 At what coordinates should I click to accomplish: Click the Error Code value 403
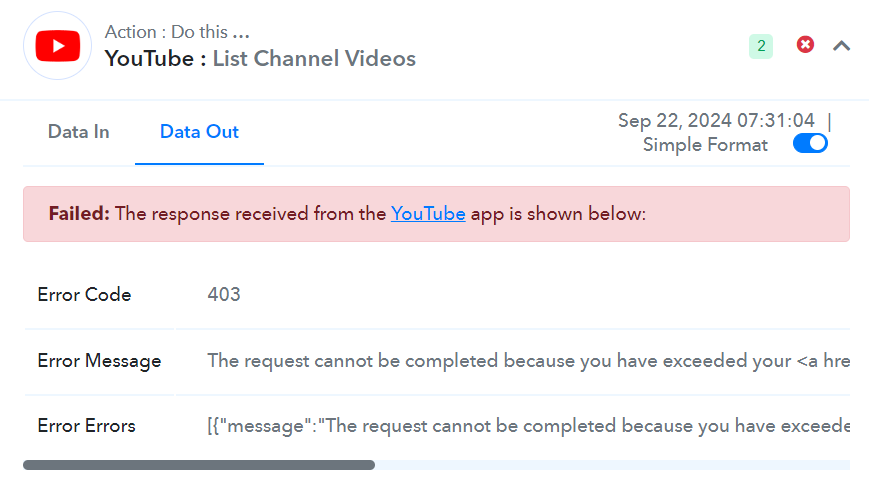point(224,294)
